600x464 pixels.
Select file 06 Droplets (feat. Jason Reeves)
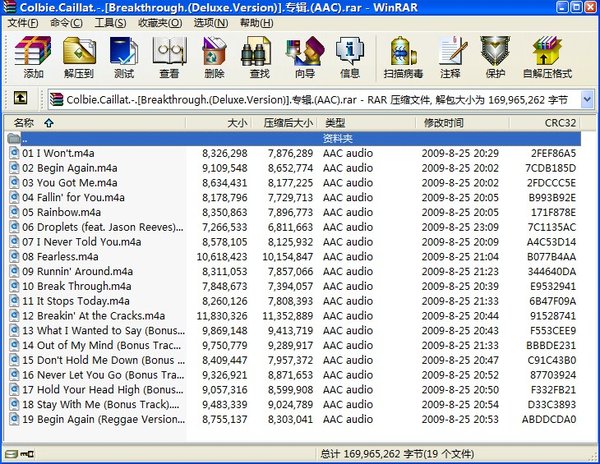click(x=103, y=227)
